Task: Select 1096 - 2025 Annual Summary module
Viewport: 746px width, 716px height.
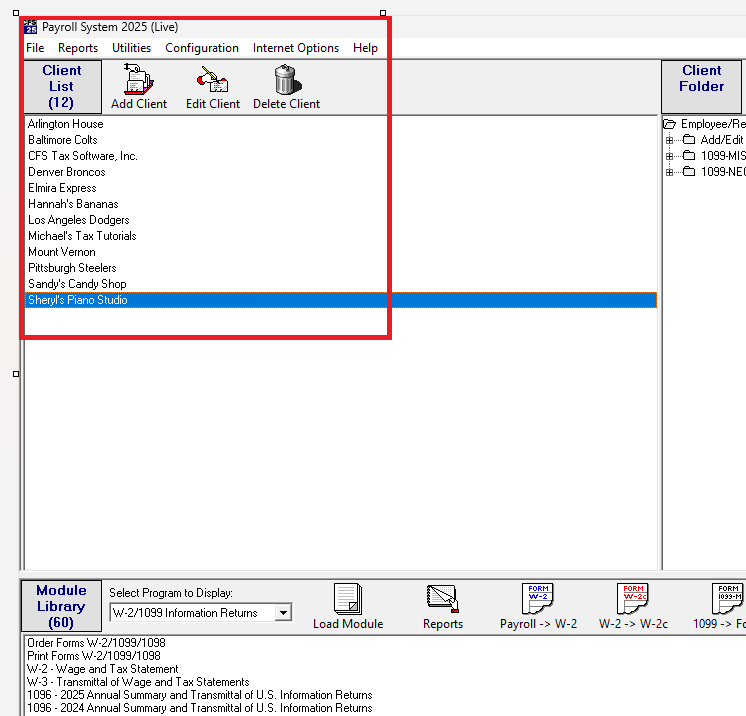Action: tap(200, 695)
